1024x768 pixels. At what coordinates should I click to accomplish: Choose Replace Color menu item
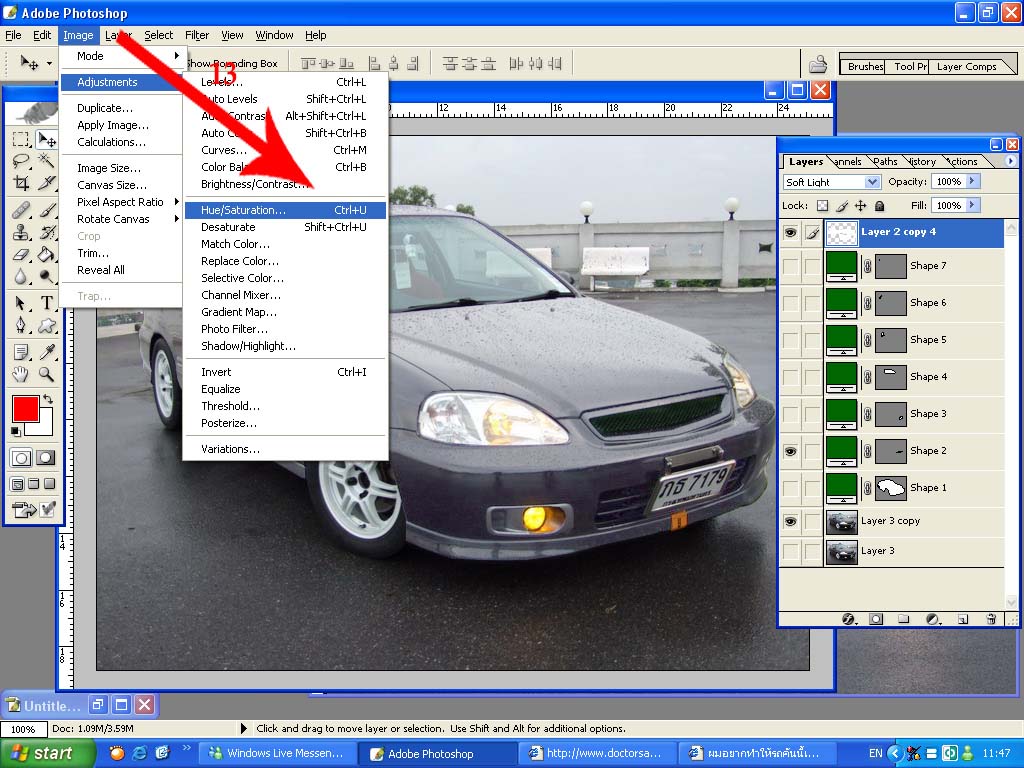coord(285,261)
